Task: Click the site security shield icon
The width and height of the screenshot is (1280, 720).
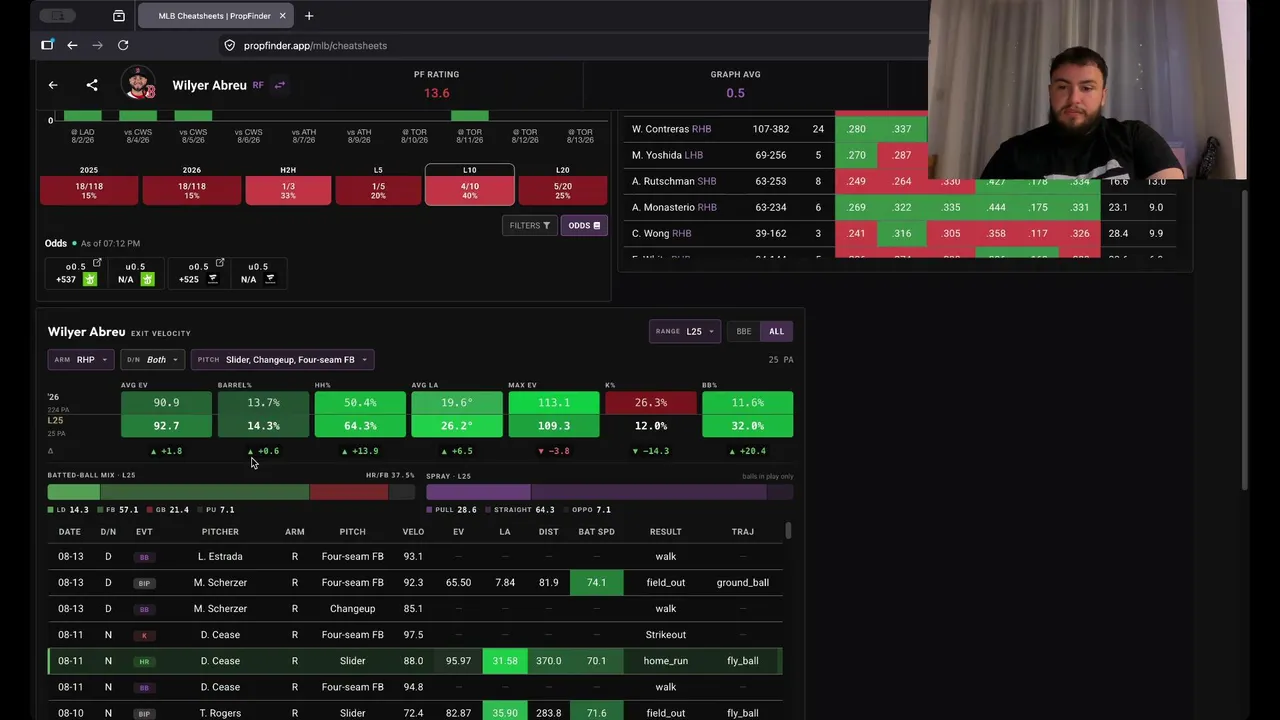Action: pyautogui.click(x=230, y=45)
